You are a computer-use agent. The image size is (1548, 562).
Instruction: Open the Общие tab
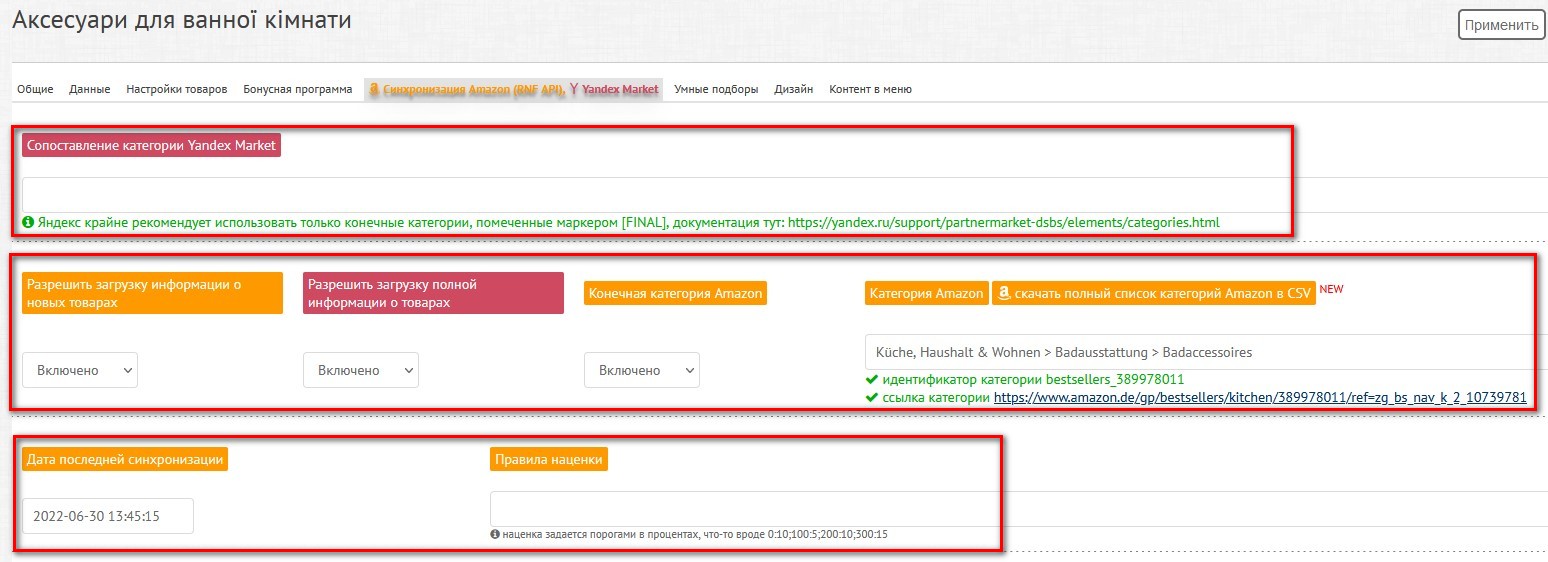pos(35,89)
